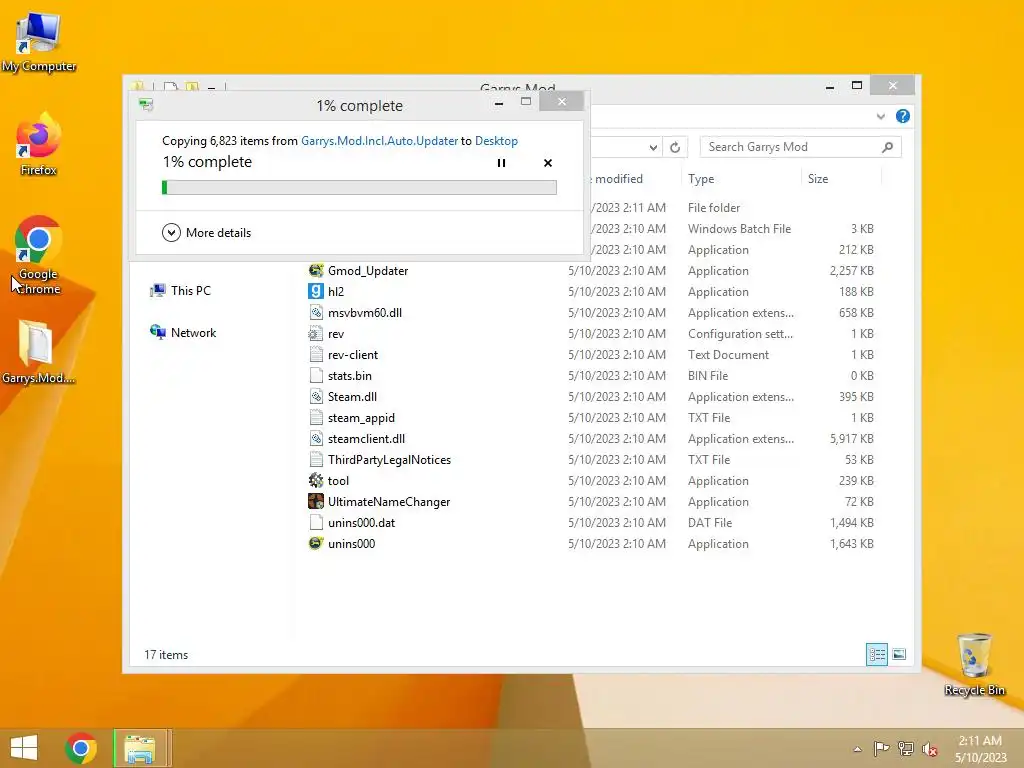Focus the Search Garrys Mod field
This screenshot has width=1024, height=768.
pyautogui.click(x=800, y=147)
